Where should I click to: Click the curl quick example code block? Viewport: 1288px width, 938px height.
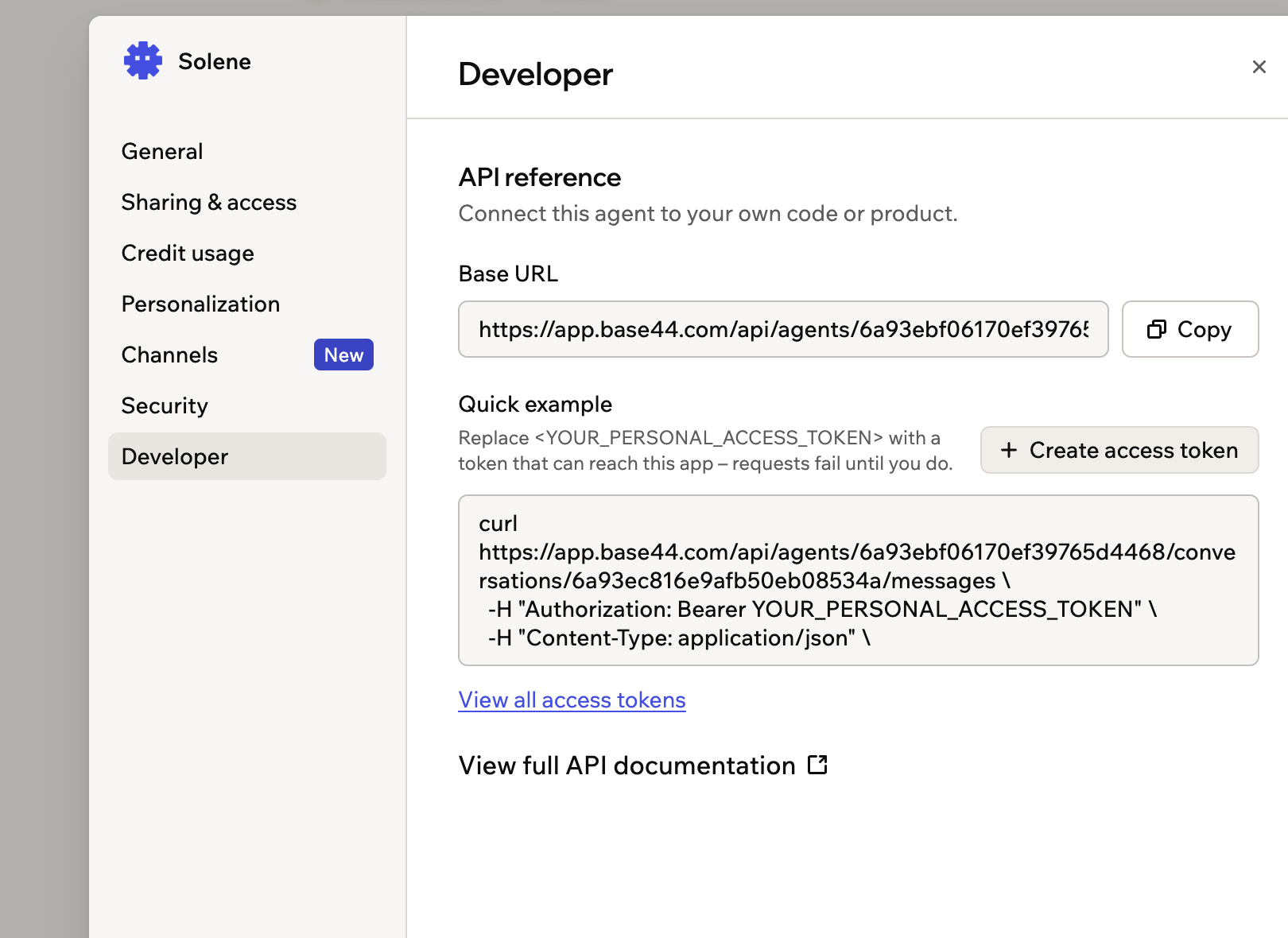859,580
